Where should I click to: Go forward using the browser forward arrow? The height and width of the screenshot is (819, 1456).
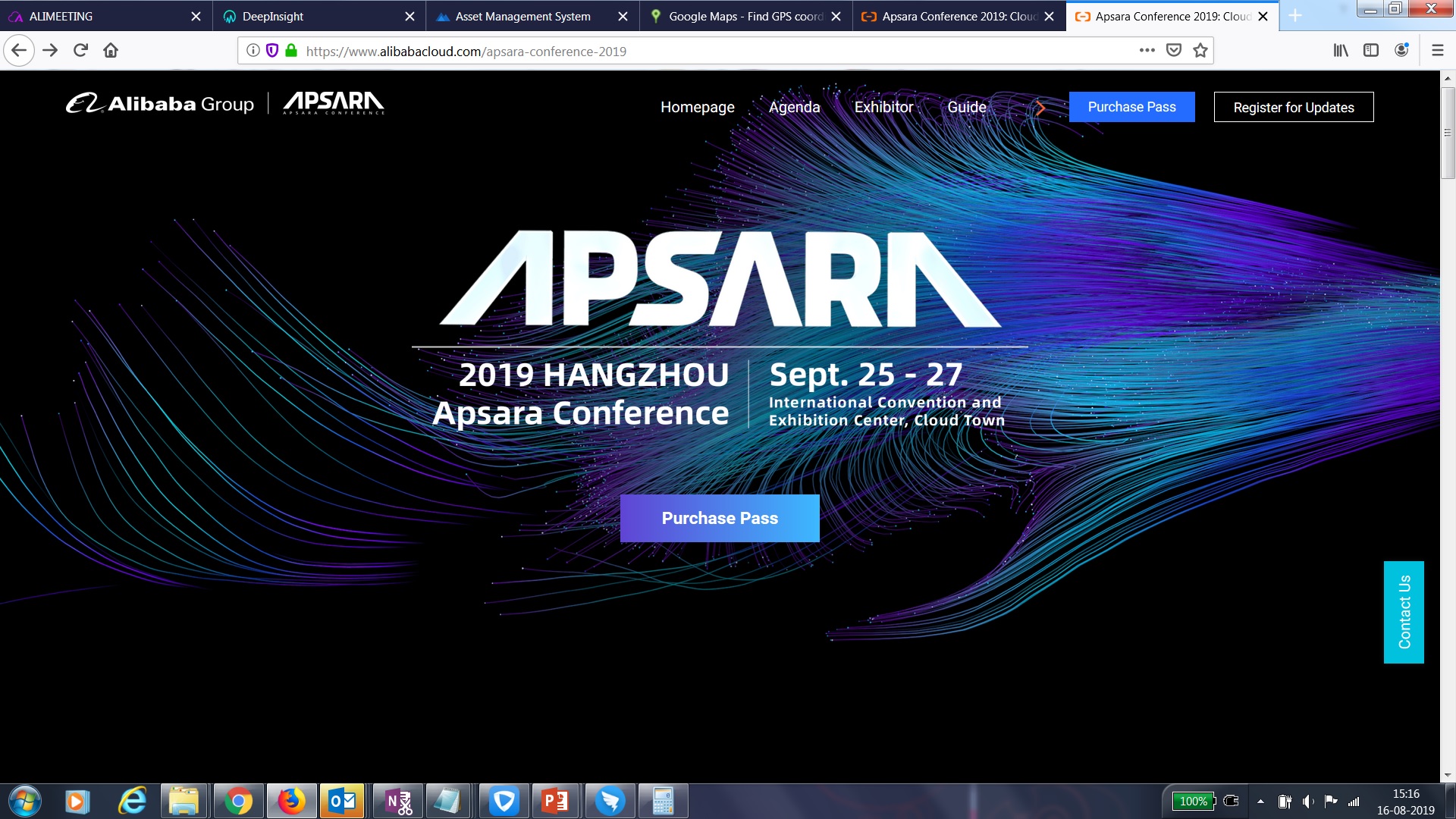tap(50, 51)
